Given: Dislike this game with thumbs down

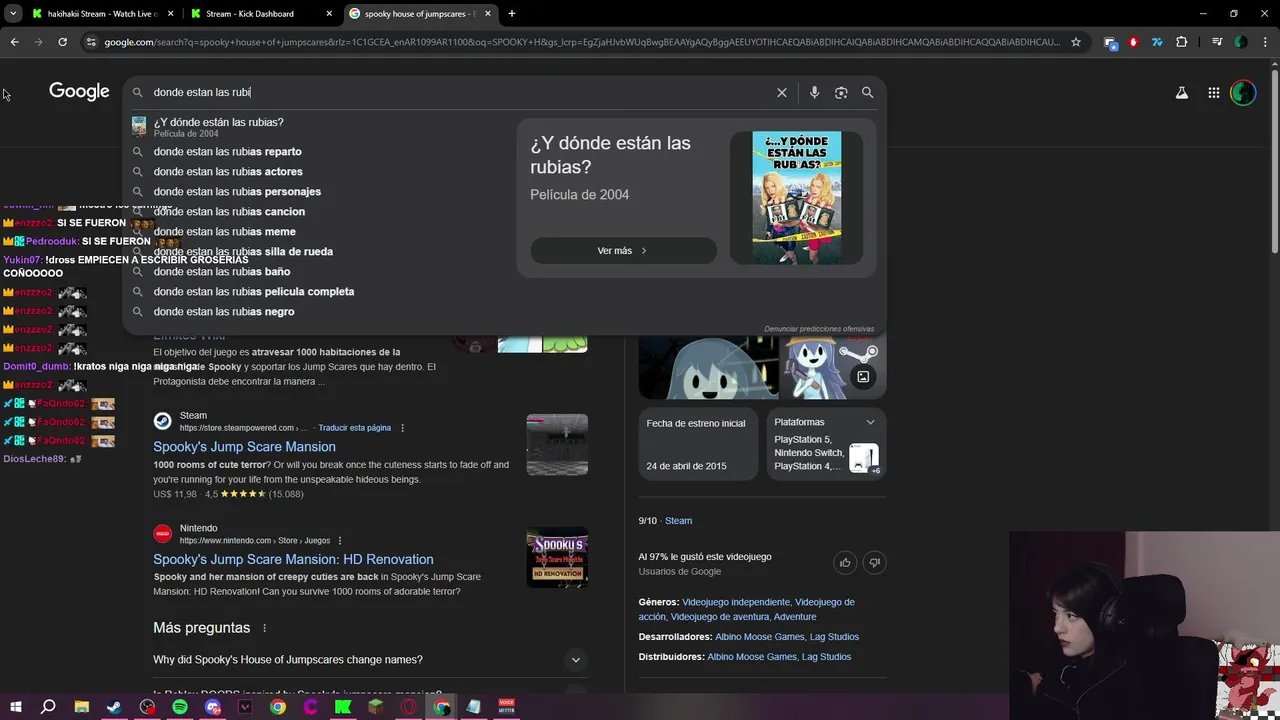Looking at the screenshot, I should click(x=874, y=563).
